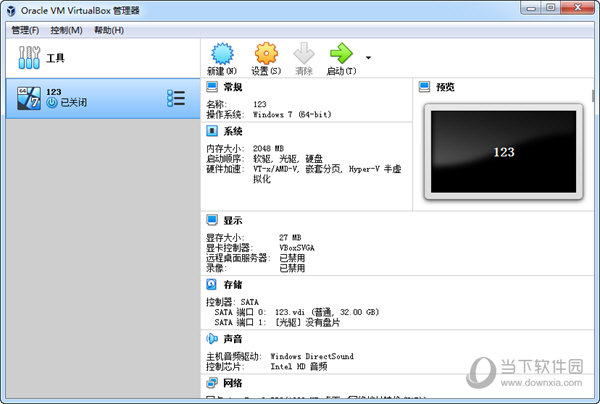600x404 pixels.
Task: Click the 声音 section speaker icon
Action: coord(212,339)
